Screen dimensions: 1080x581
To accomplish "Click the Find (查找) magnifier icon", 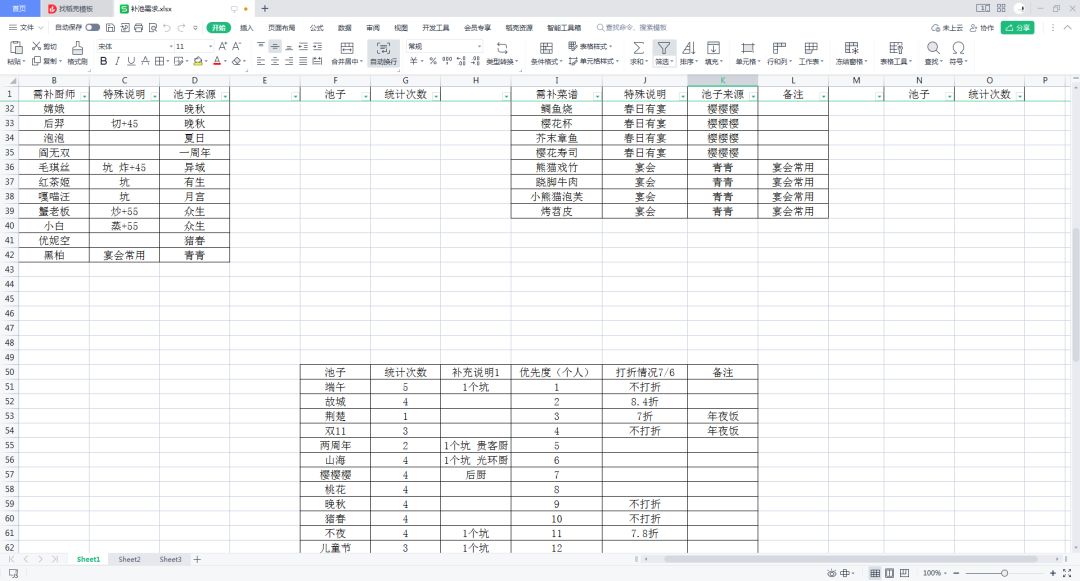I will click(933, 48).
